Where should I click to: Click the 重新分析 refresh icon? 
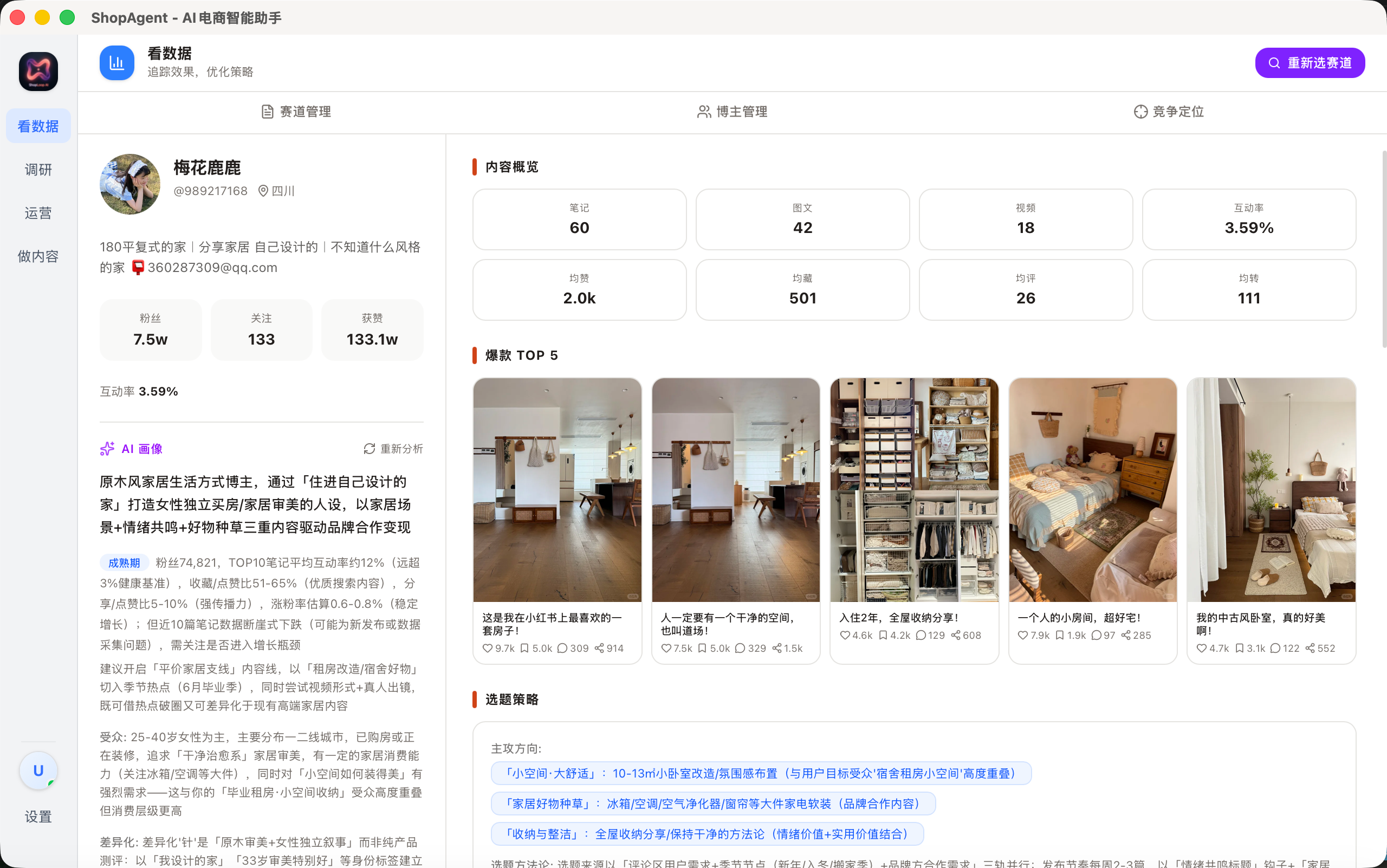click(x=369, y=449)
